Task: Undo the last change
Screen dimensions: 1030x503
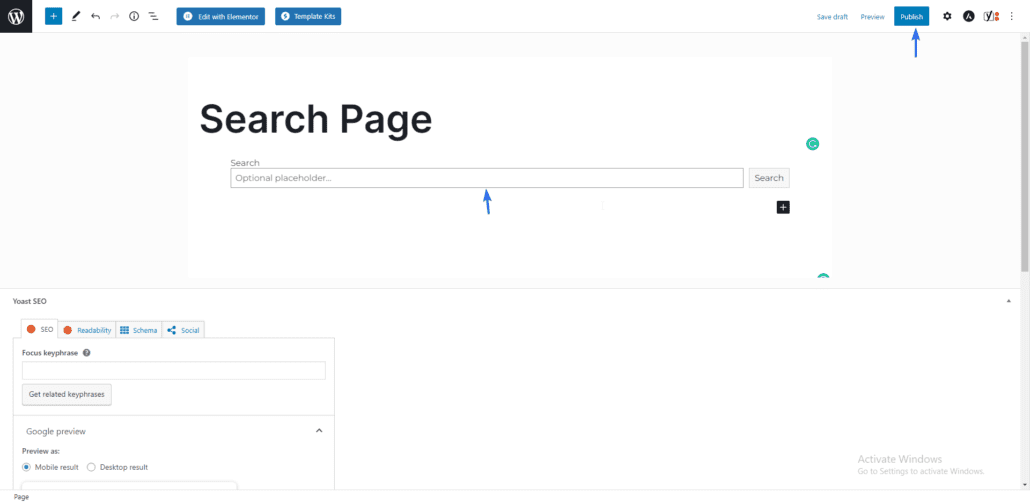Action: tap(95, 16)
